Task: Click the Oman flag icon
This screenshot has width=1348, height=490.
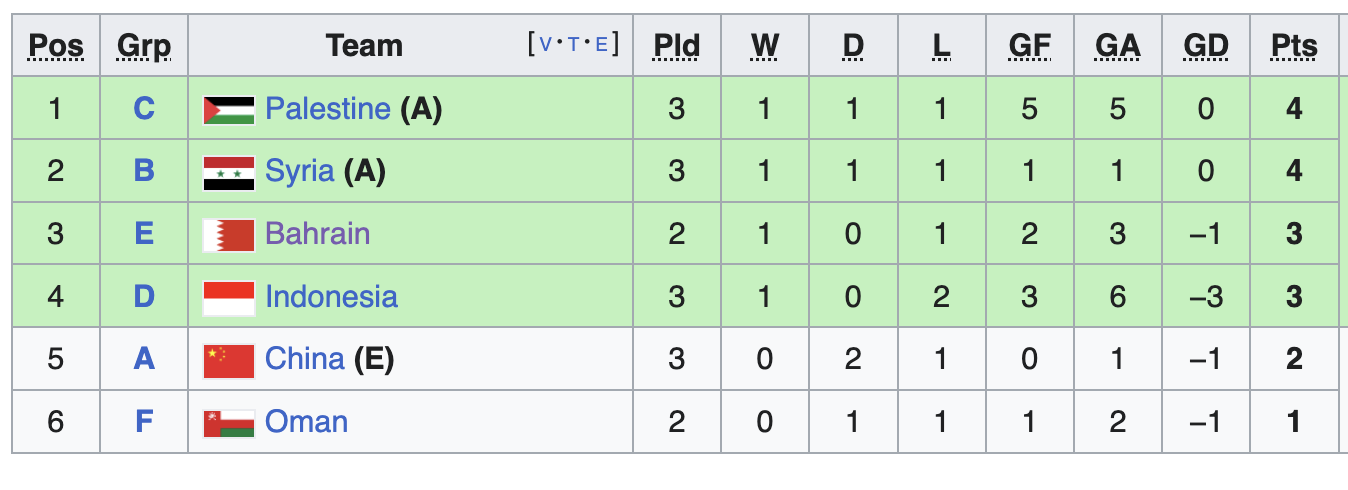Action: [x=228, y=423]
